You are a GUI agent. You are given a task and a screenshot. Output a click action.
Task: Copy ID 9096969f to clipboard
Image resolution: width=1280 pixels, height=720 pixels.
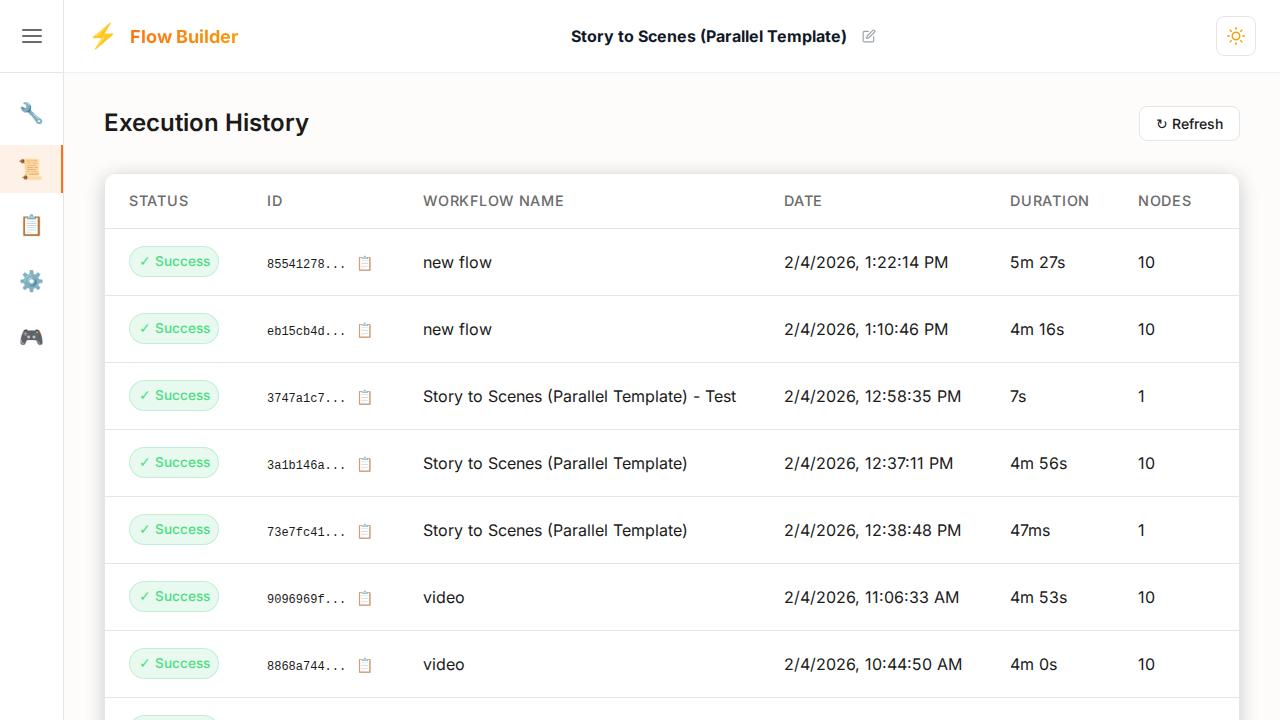365,598
